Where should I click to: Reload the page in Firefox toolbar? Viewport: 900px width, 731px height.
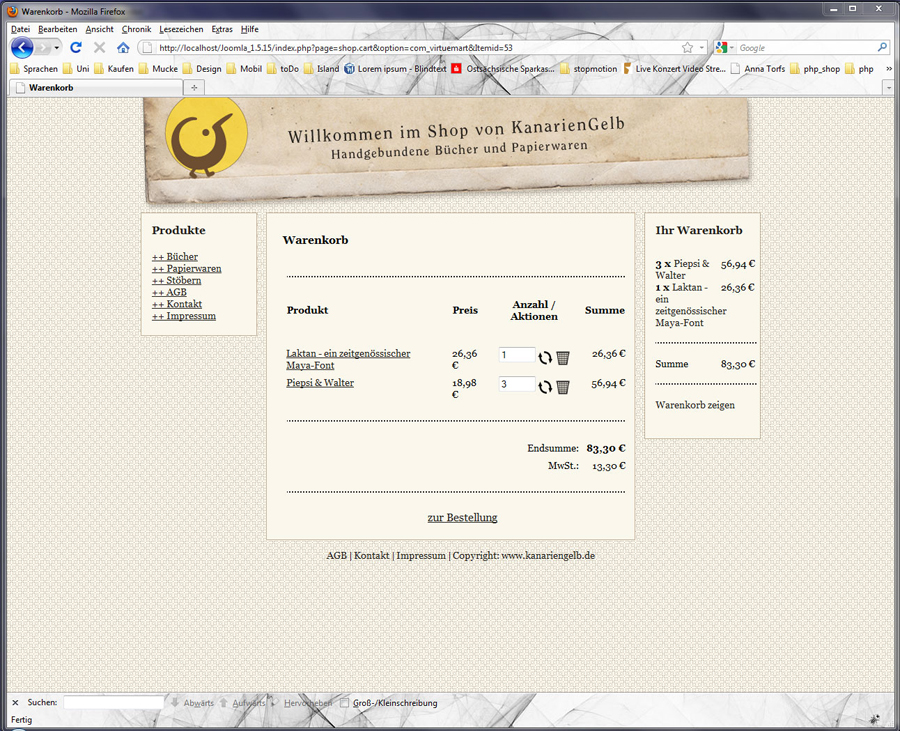tap(76, 48)
